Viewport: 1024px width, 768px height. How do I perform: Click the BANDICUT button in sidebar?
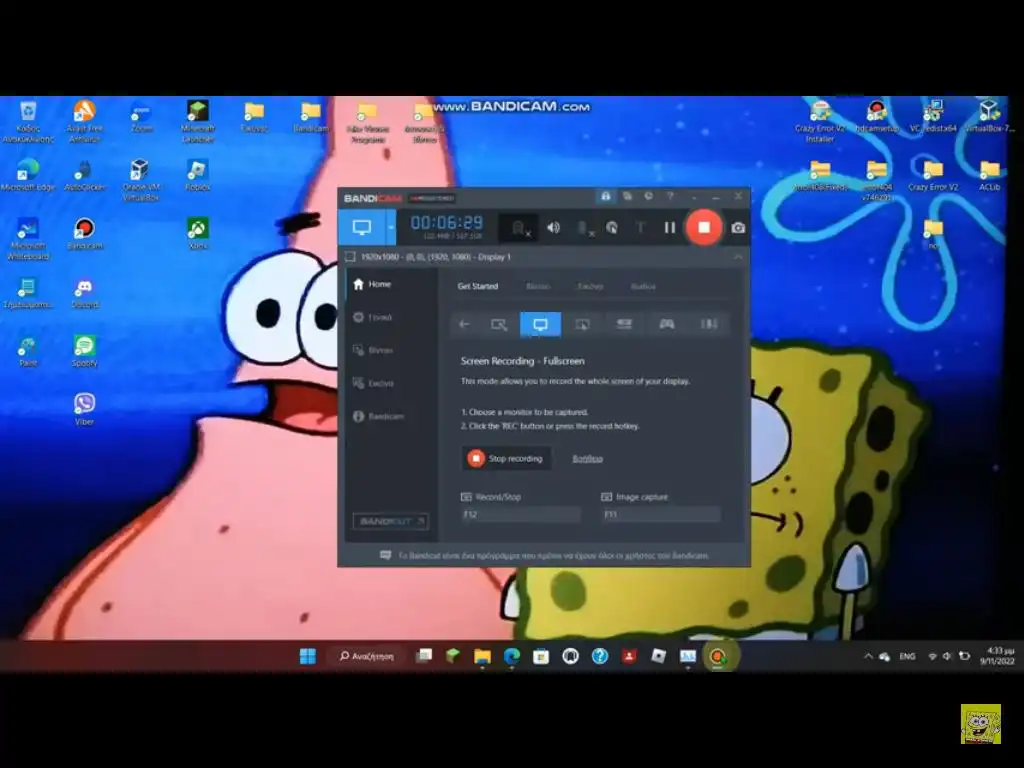391,521
